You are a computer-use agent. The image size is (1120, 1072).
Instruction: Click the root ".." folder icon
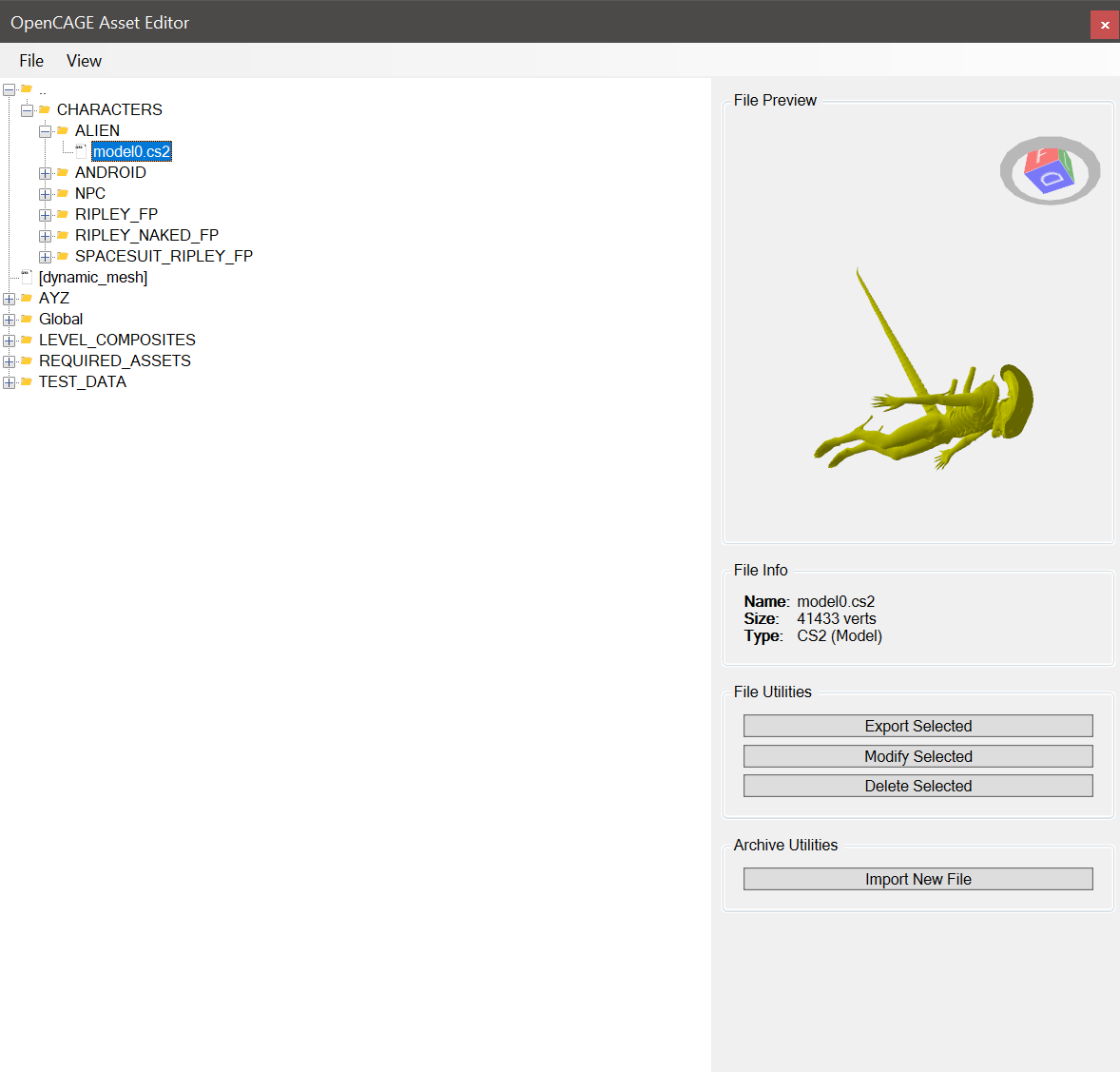[x=27, y=88]
